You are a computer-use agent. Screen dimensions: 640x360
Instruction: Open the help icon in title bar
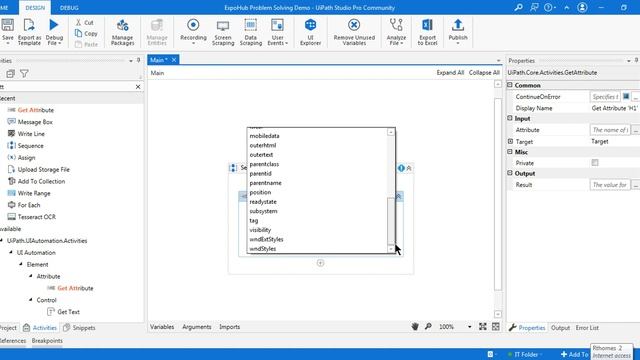(x=549, y=7)
